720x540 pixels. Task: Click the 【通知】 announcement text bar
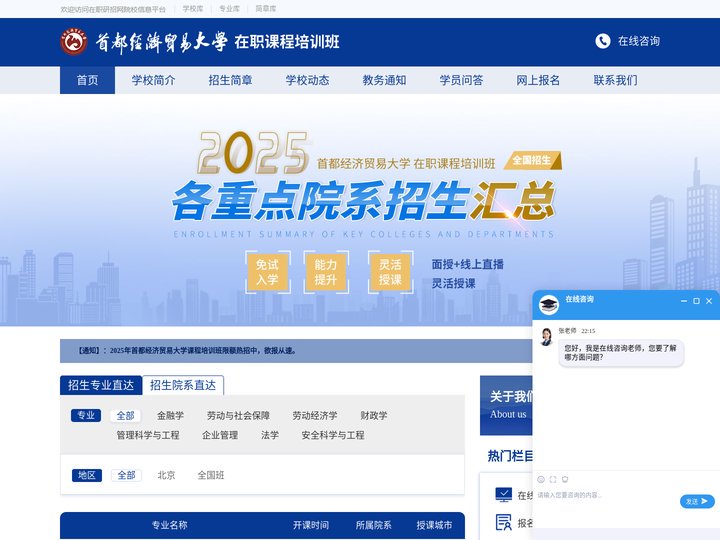coord(296,351)
